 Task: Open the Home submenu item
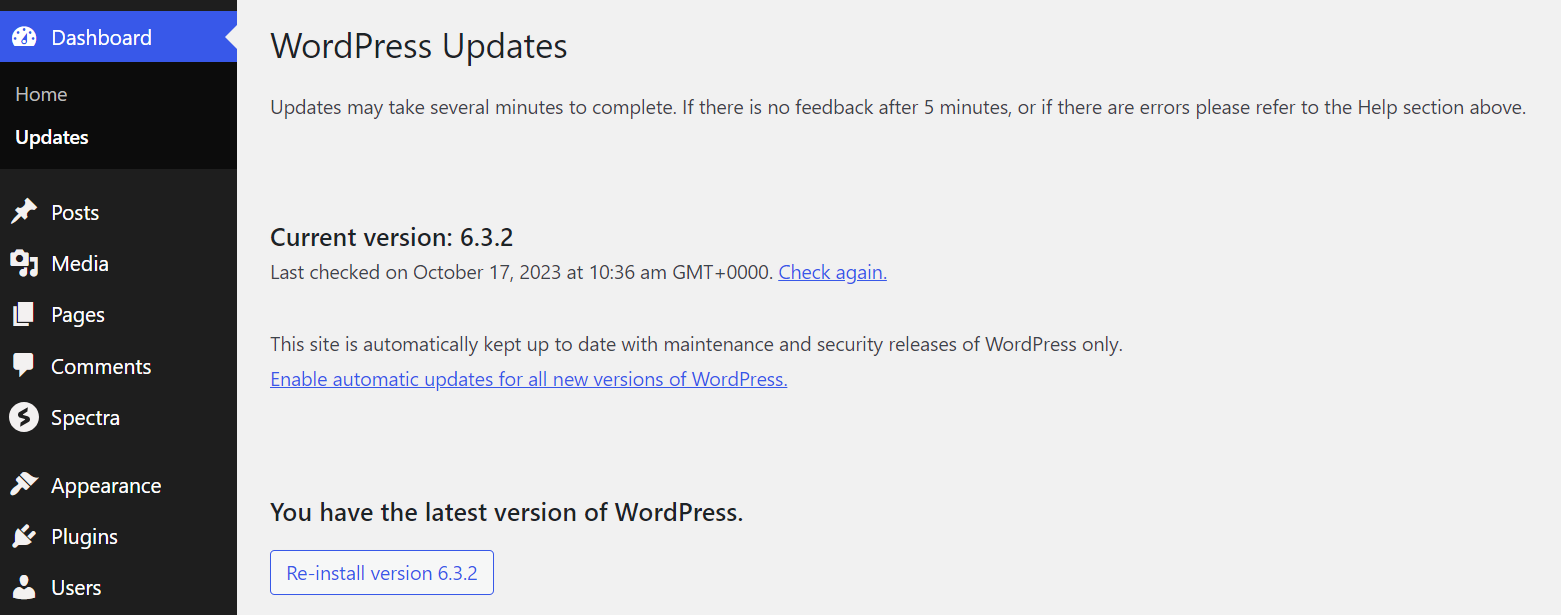click(41, 93)
